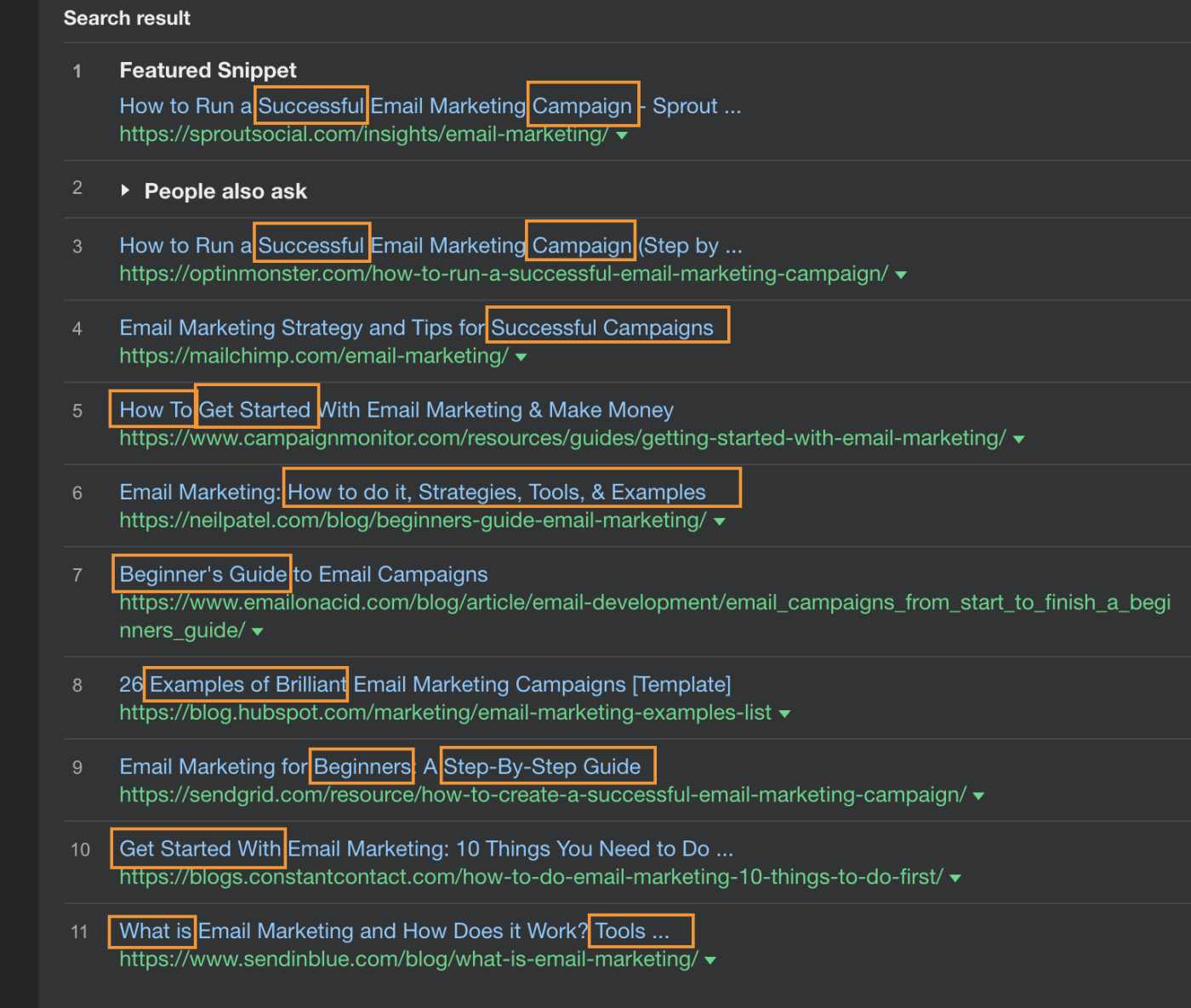Open the mailchimp.com email-marketing URL

(x=314, y=356)
